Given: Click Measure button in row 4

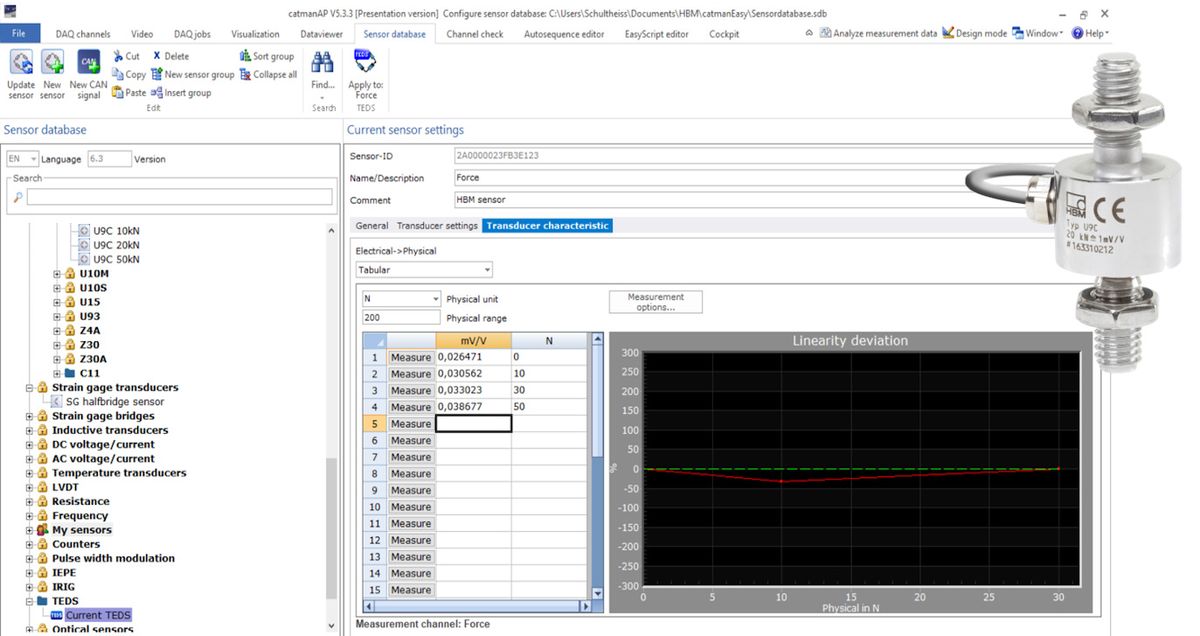Looking at the screenshot, I should 410,407.
